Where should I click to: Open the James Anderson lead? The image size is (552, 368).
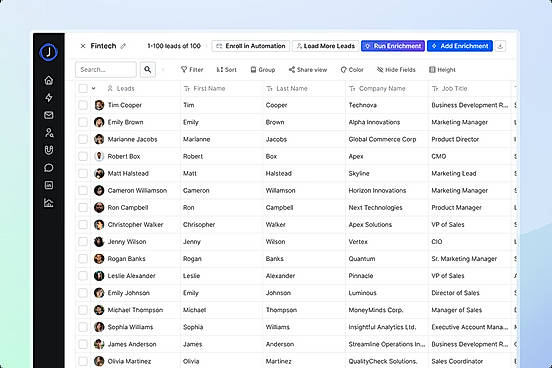pyautogui.click(x=132, y=344)
